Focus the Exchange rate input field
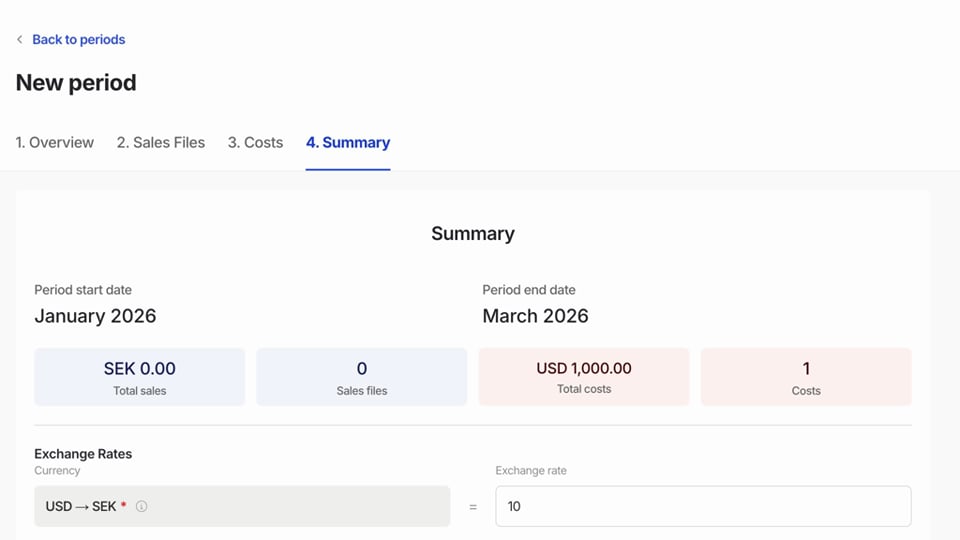 tap(703, 506)
